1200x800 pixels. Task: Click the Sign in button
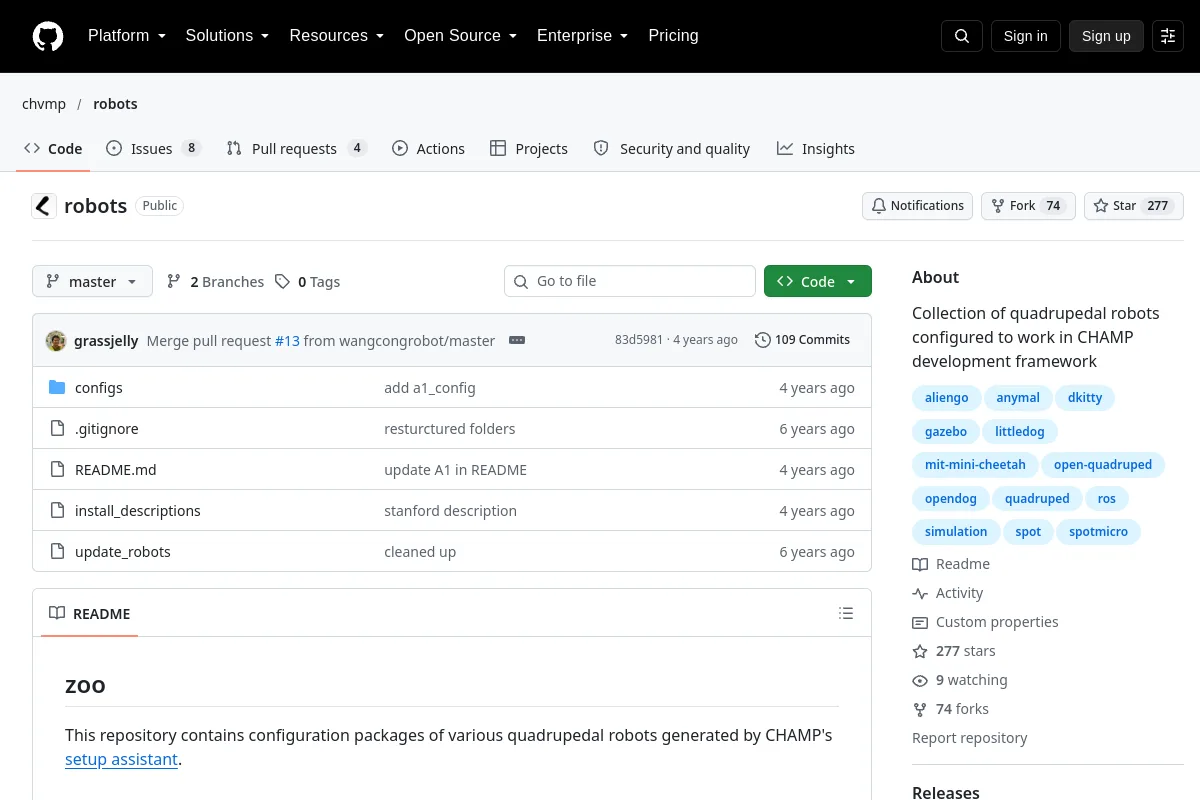coord(1025,36)
